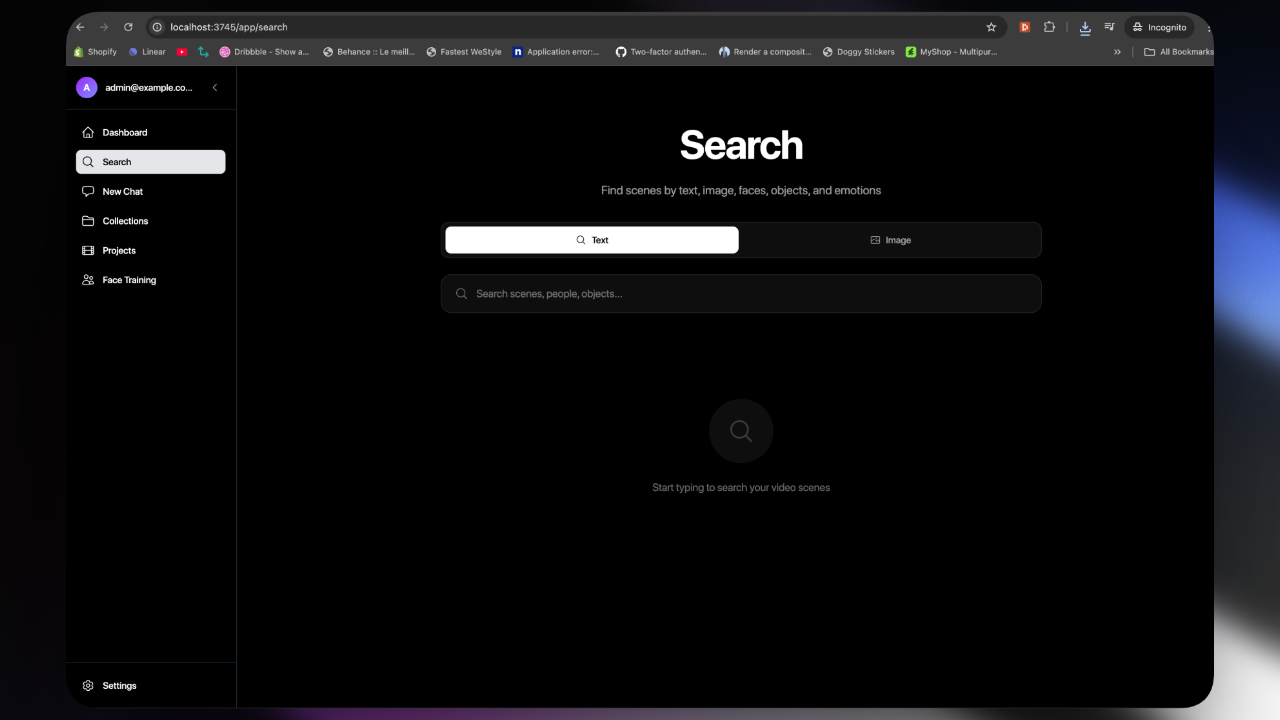This screenshot has width=1280, height=720.
Task: Go to Projects in the sidebar
Action: coord(150,250)
